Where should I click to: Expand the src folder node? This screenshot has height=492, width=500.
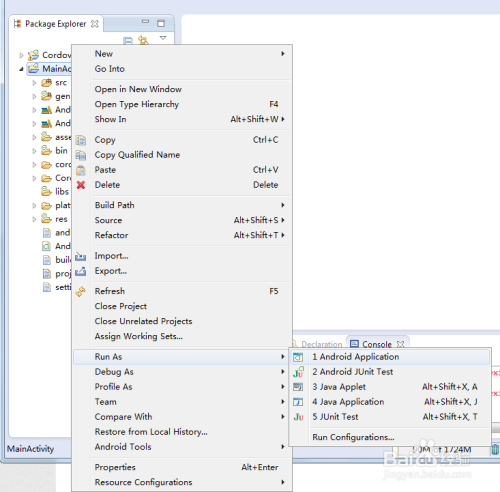[34, 83]
